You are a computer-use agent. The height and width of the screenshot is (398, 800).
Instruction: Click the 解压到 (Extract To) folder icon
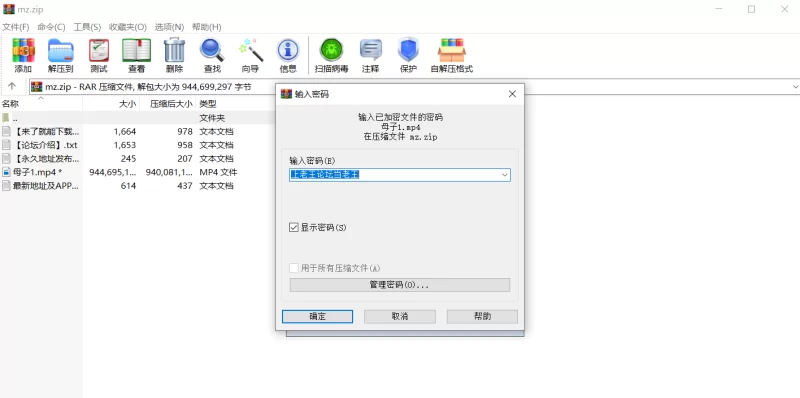click(61, 51)
